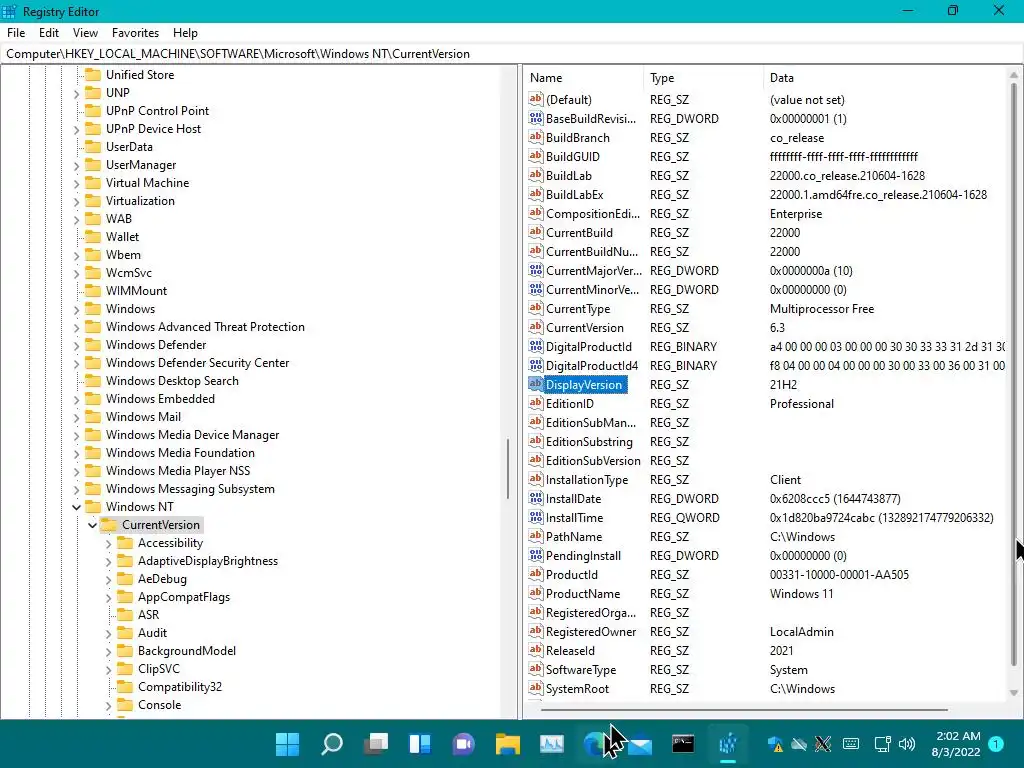
Task: Click the Data column header
Action: (x=885, y=78)
